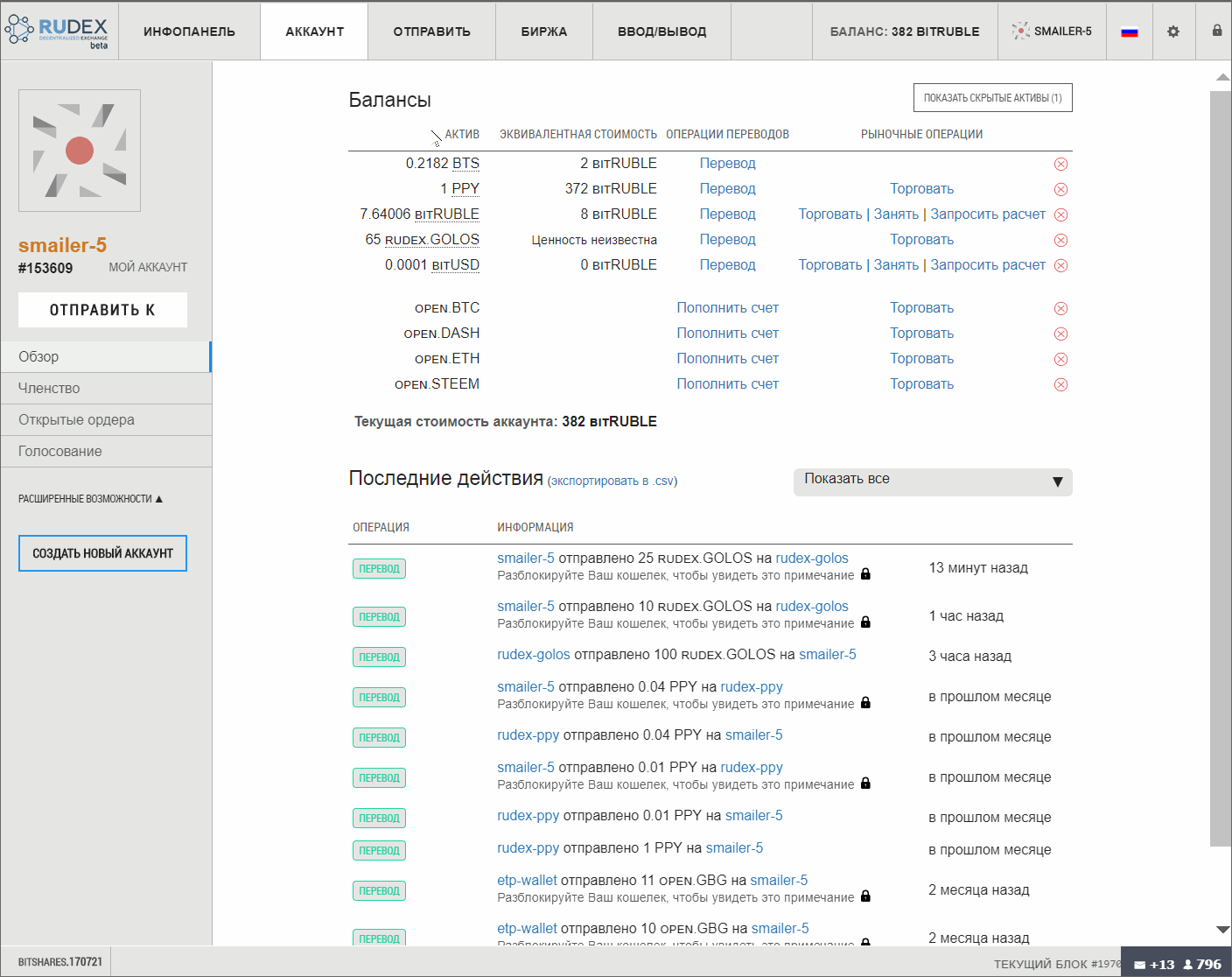Image resolution: width=1232 pixels, height=977 pixels.
Task: Open the Биржа tab
Action: (x=544, y=32)
